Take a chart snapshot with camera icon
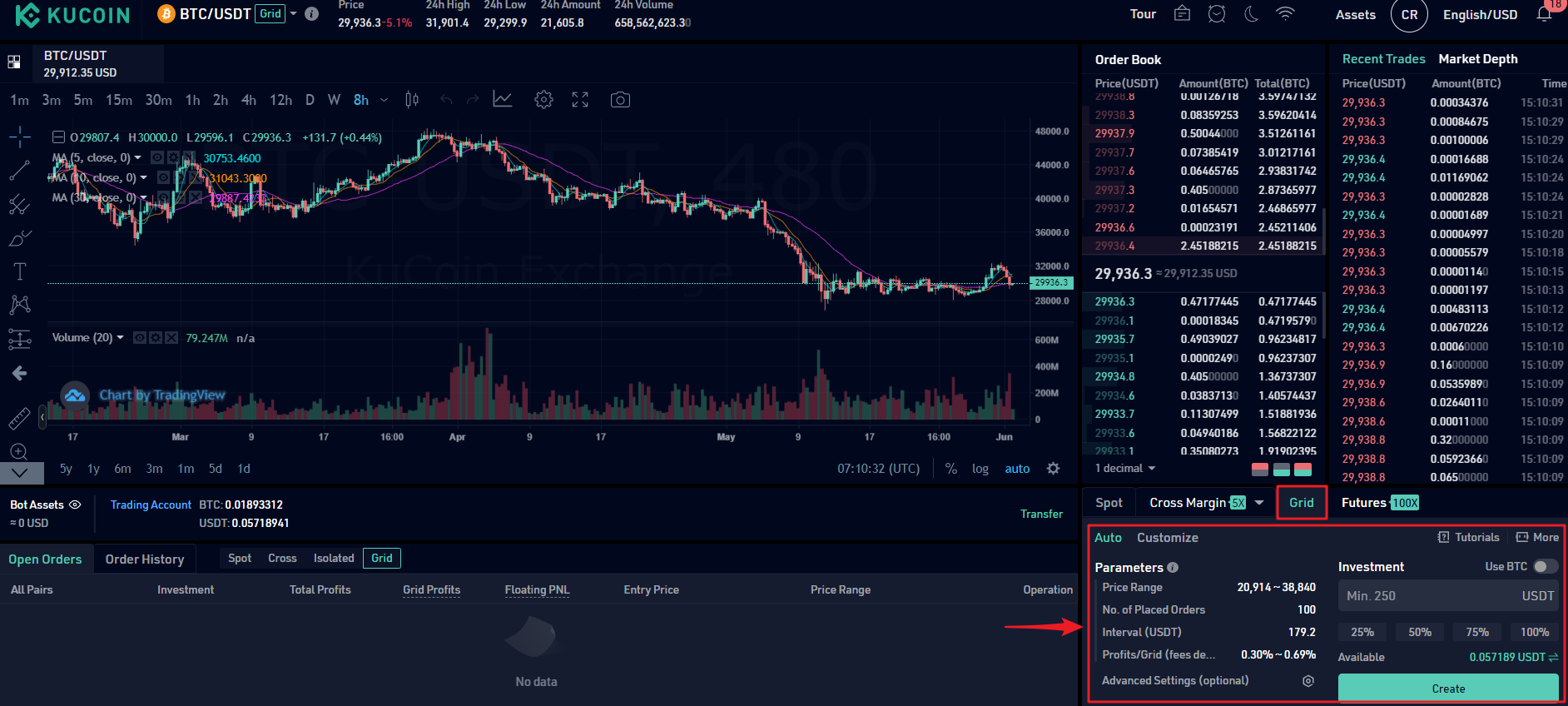This screenshot has width=1568, height=706. click(620, 100)
